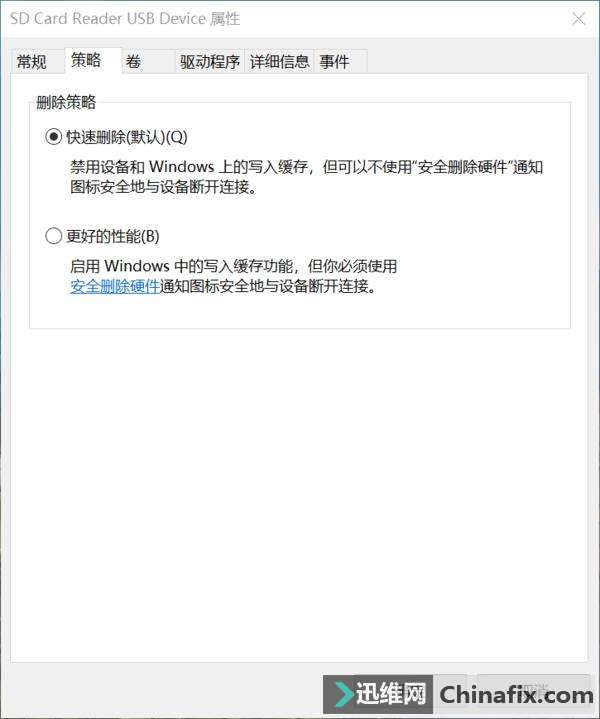Select the 快速删除(默认) radio button
Screen dimensions: 600x719
pos(54,137)
